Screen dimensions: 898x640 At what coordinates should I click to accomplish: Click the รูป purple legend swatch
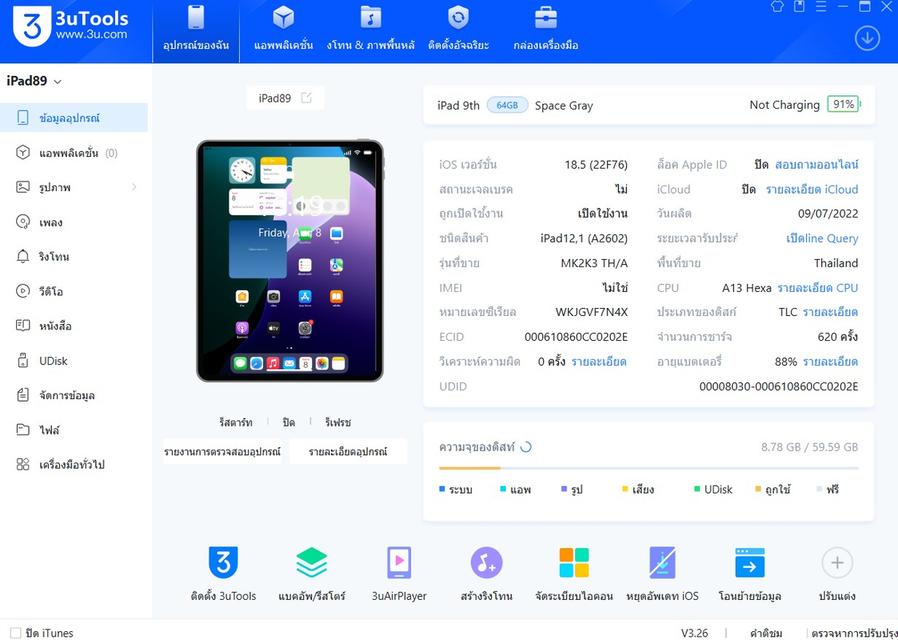(564, 489)
